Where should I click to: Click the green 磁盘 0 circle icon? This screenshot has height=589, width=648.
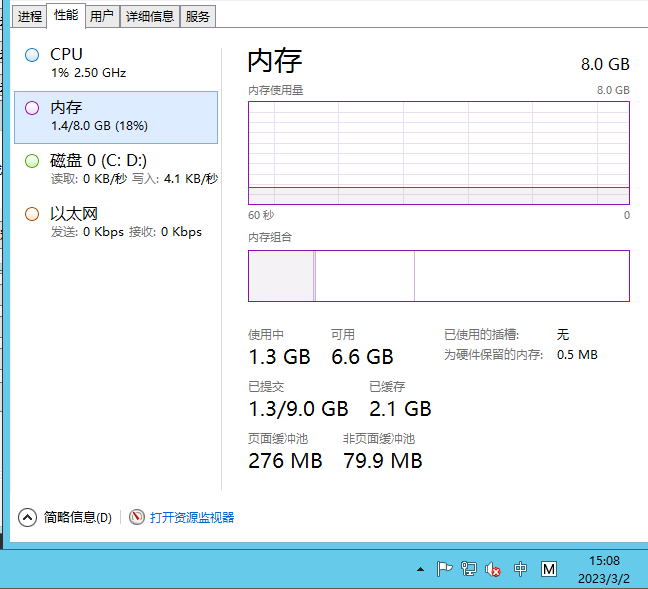pyautogui.click(x=32, y=161)
